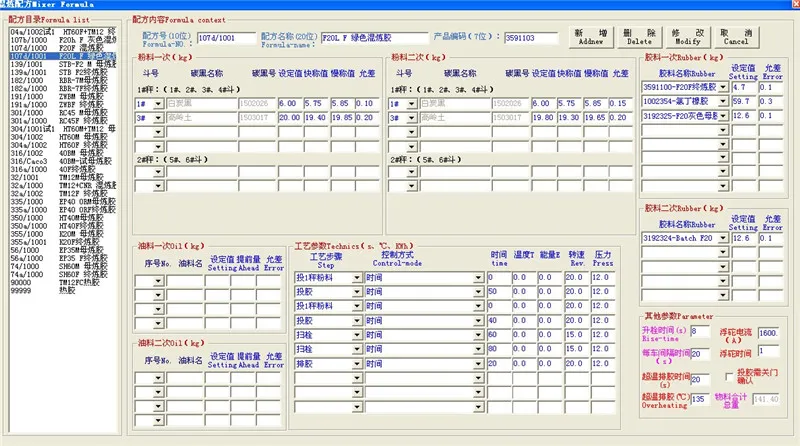Toggle the 投胶需关门确认 checkbox

pos(729,377)
